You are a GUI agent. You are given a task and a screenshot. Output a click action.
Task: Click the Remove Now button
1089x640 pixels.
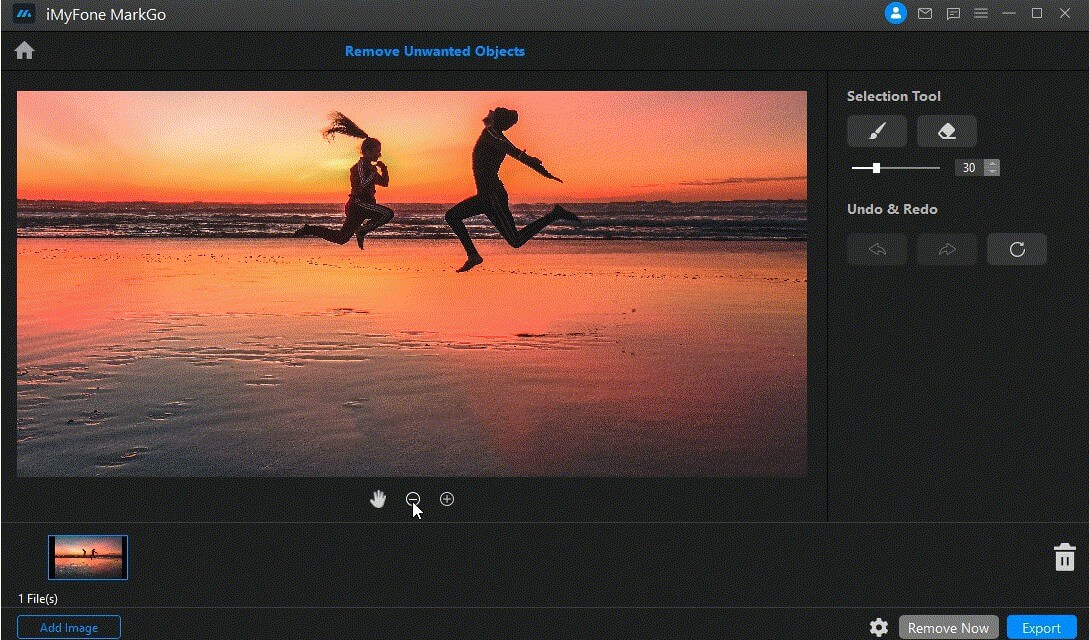(948, 628)
